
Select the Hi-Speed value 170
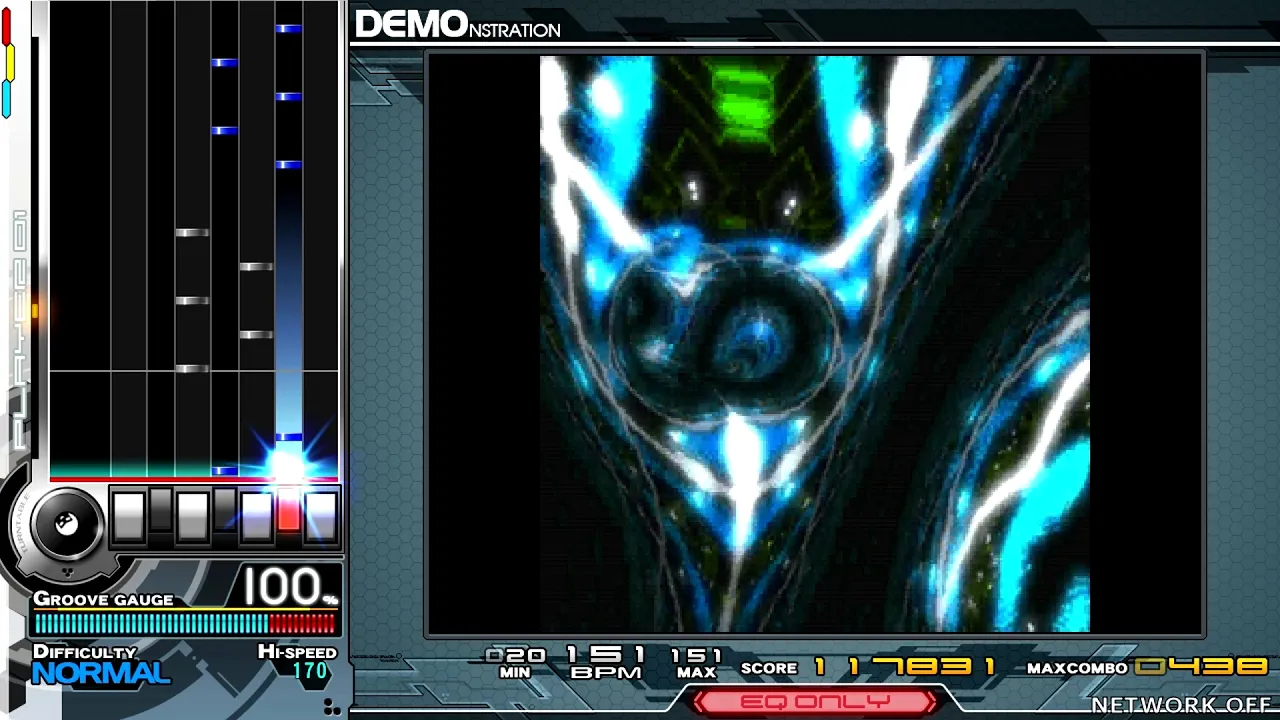310,671
